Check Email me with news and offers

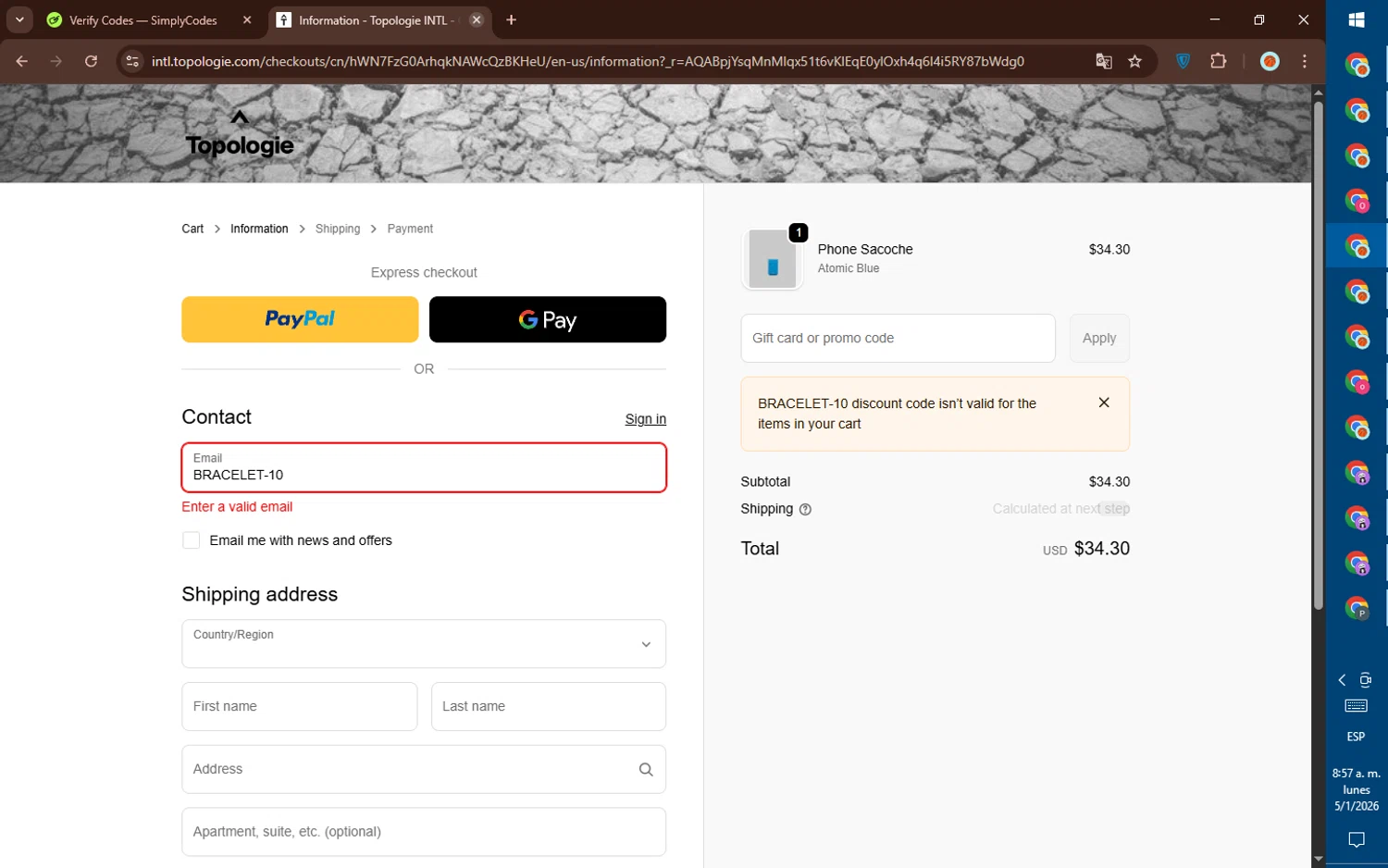[192, 540]
